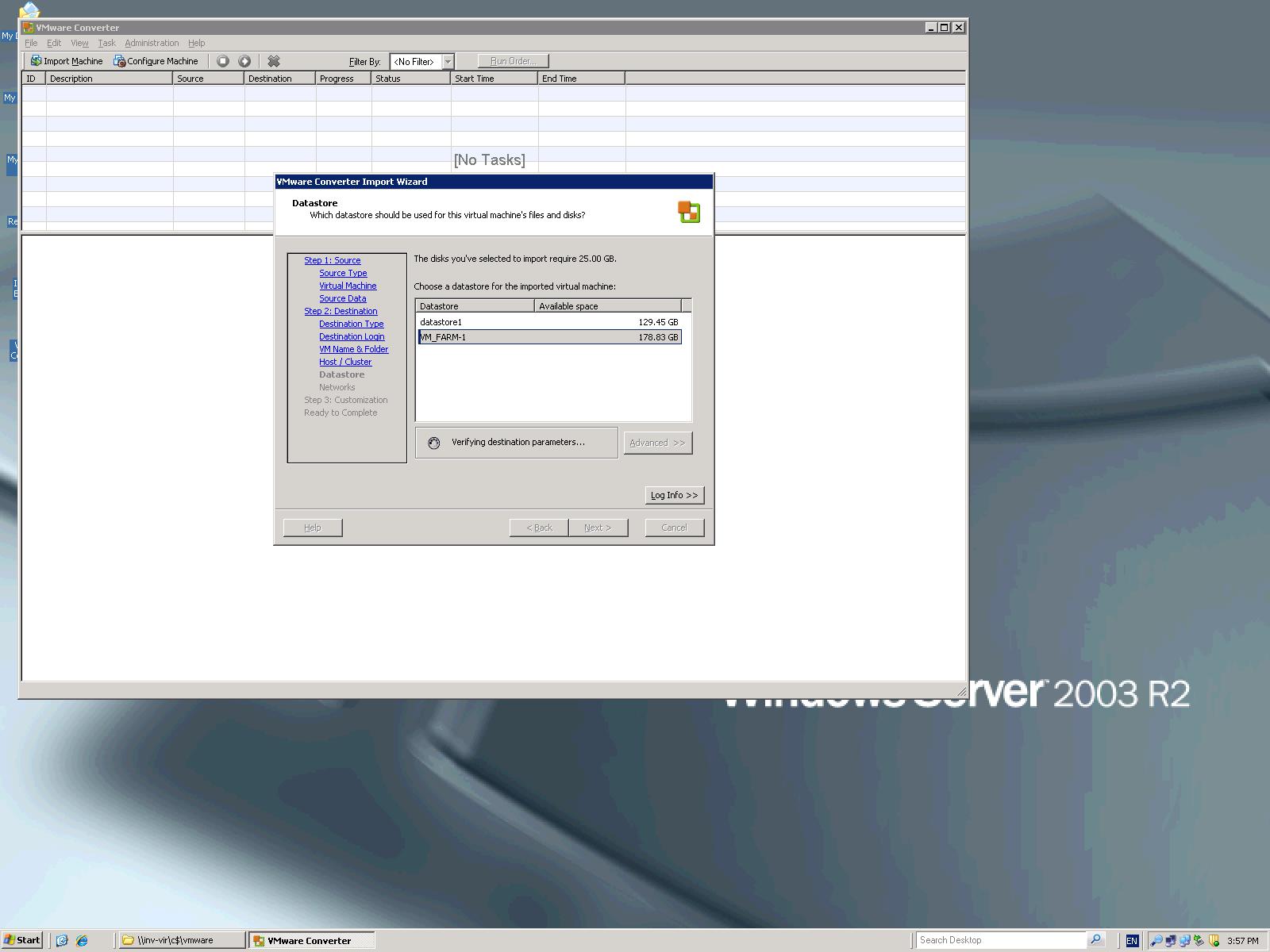This screenshot has width=1270, height=952.
Task: Maximize the VMware Converter window
Action: (x=945, y=27)
